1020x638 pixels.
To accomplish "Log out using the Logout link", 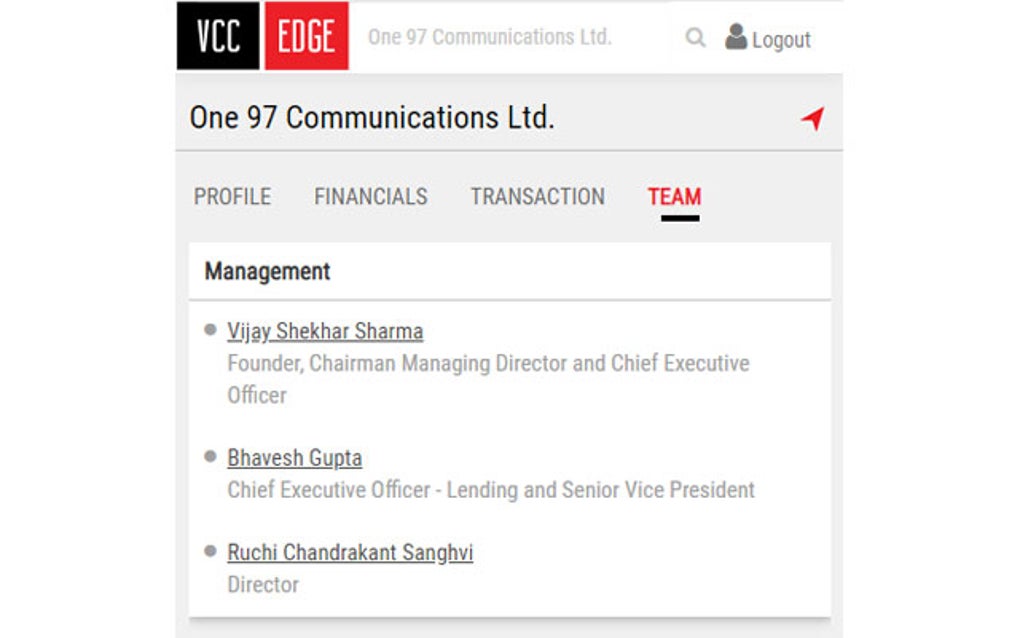I will tap(781, 40).
